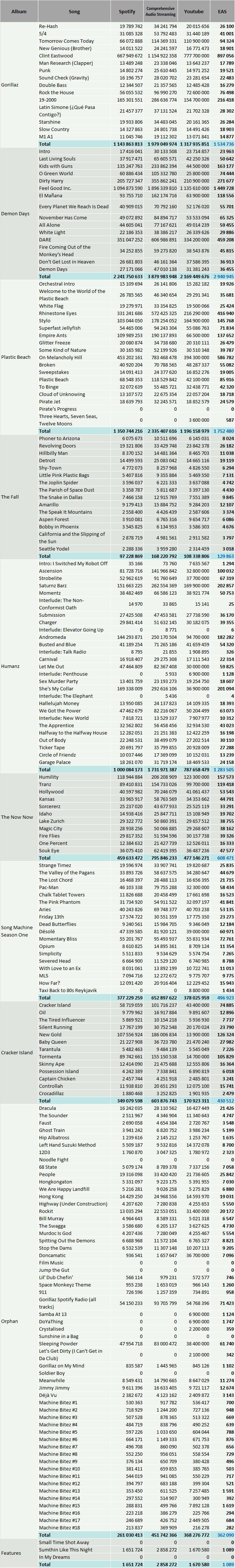
Task: Click the New Gold song name
Action: point(50,1034)
